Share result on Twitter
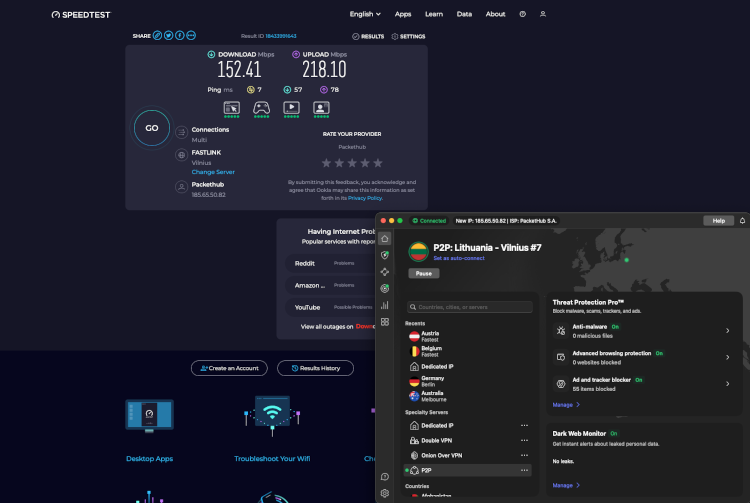Screen dimensions: 750x503 [168, 35]
